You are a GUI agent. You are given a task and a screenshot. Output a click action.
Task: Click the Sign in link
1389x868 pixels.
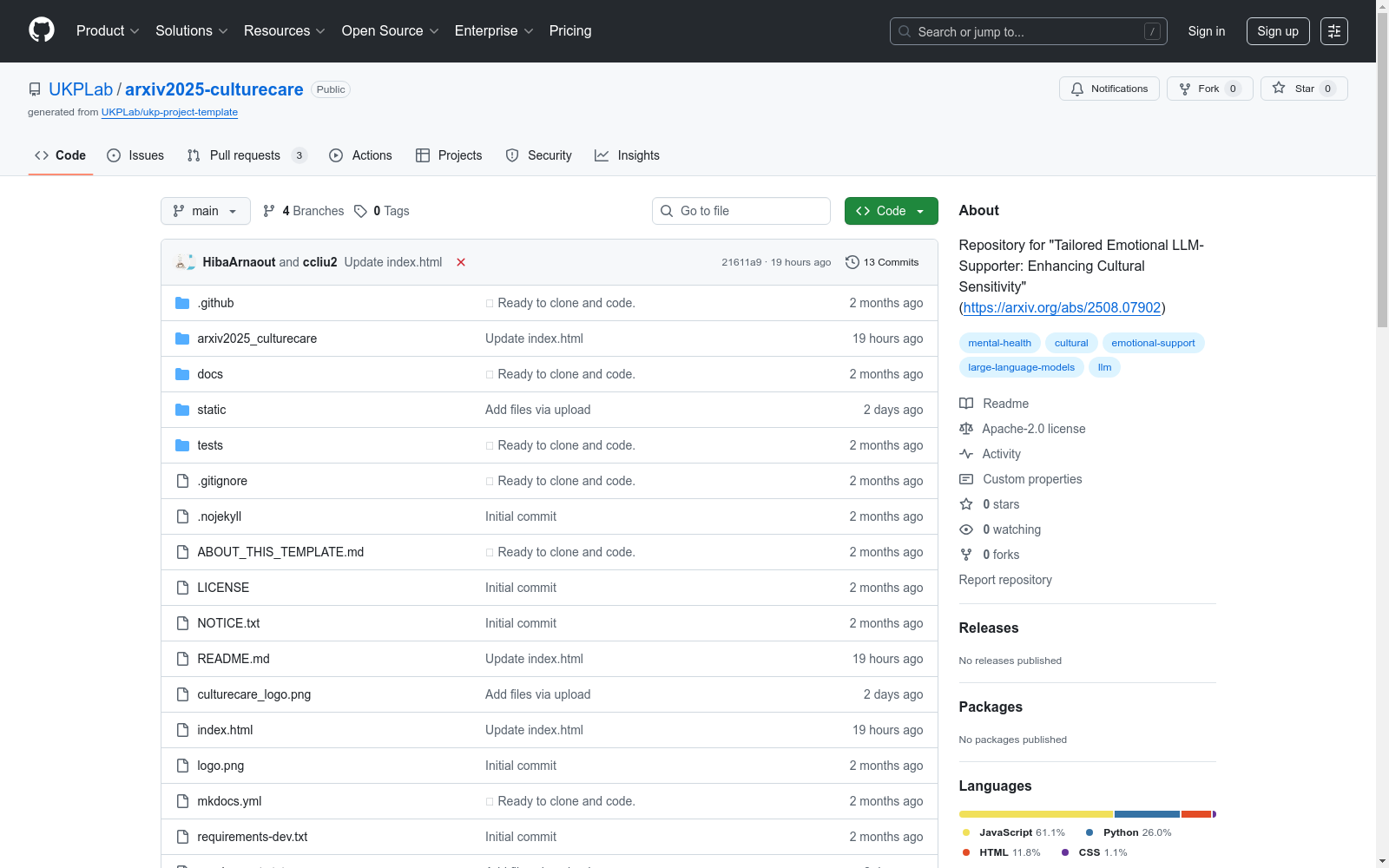click(x=1207, y=31)
